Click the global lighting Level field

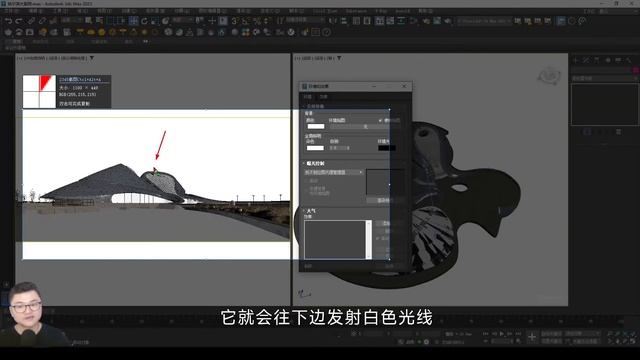[x=339, y=148]
